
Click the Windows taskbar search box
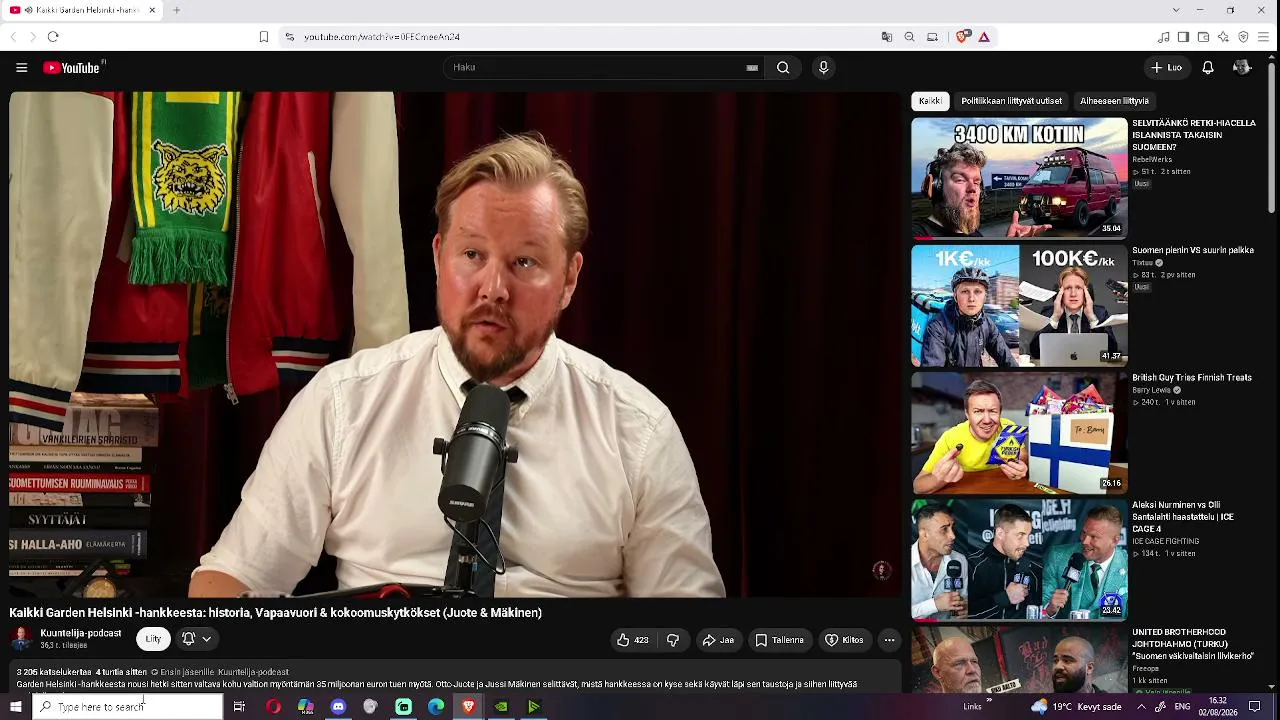(127, 707)
